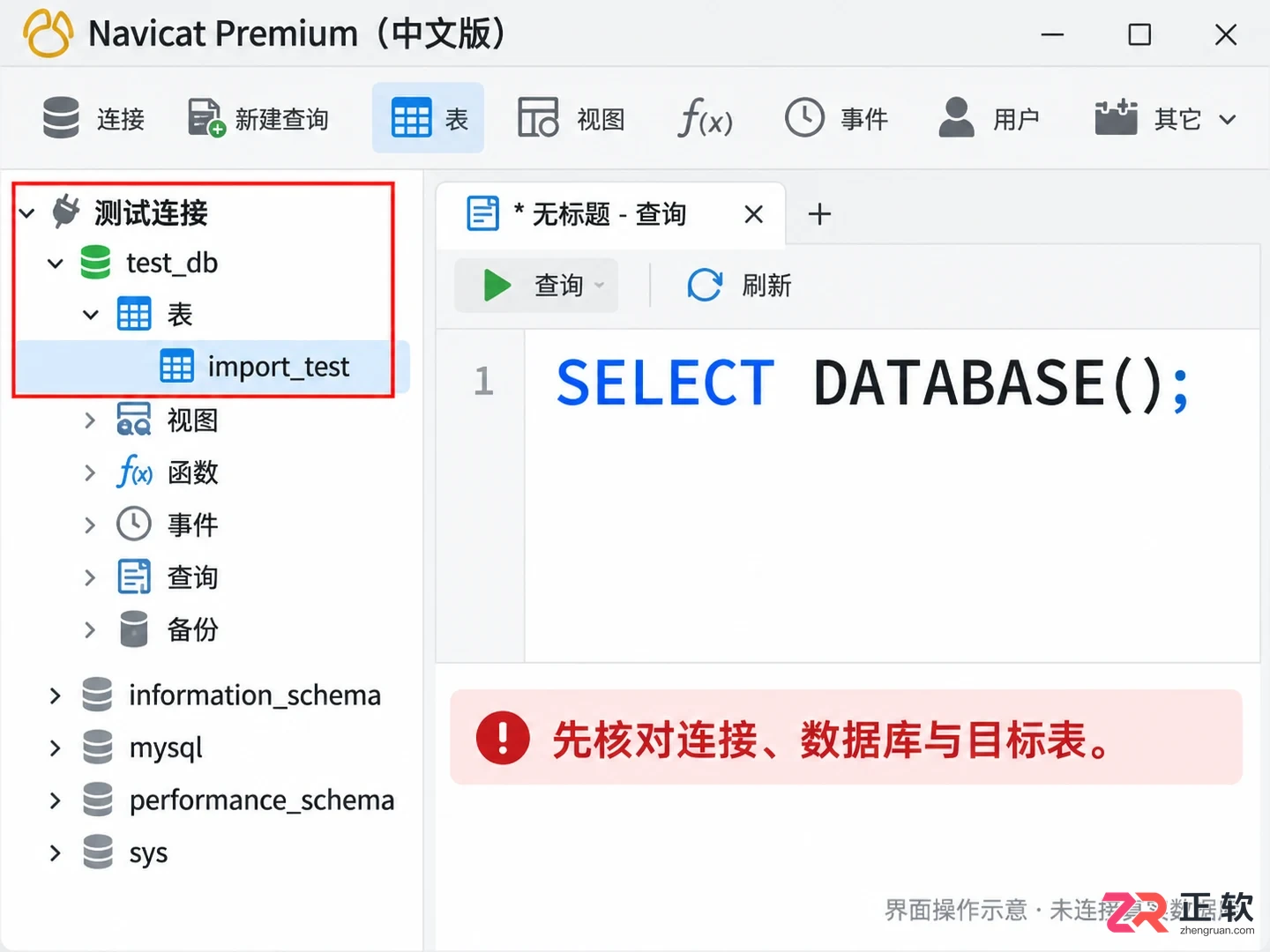The width and height of the screenshot is (1270, 952).
Task: Click the red exclamation warning icon
Action: coord(503,738)
